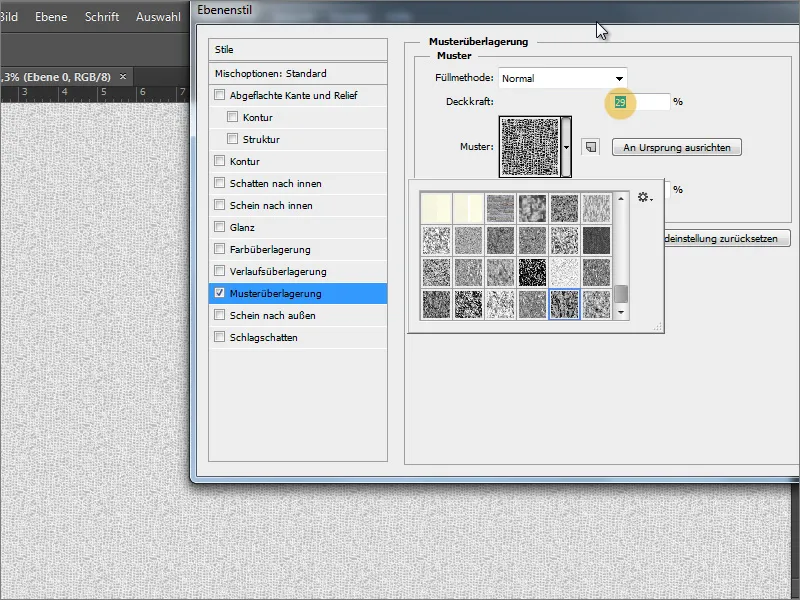Choose fourth pattern in the bottom row

tap(532, 305)
